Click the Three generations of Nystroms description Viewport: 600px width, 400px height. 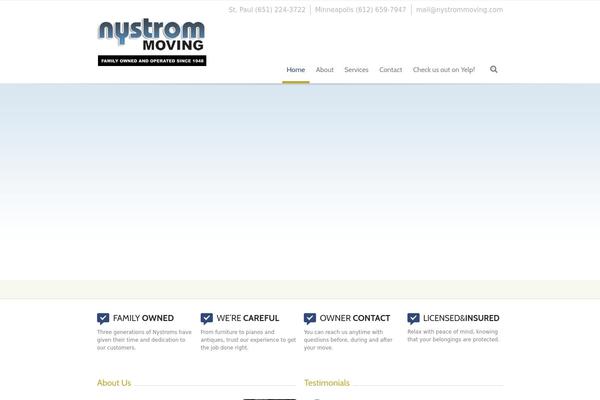click(144, 340)
